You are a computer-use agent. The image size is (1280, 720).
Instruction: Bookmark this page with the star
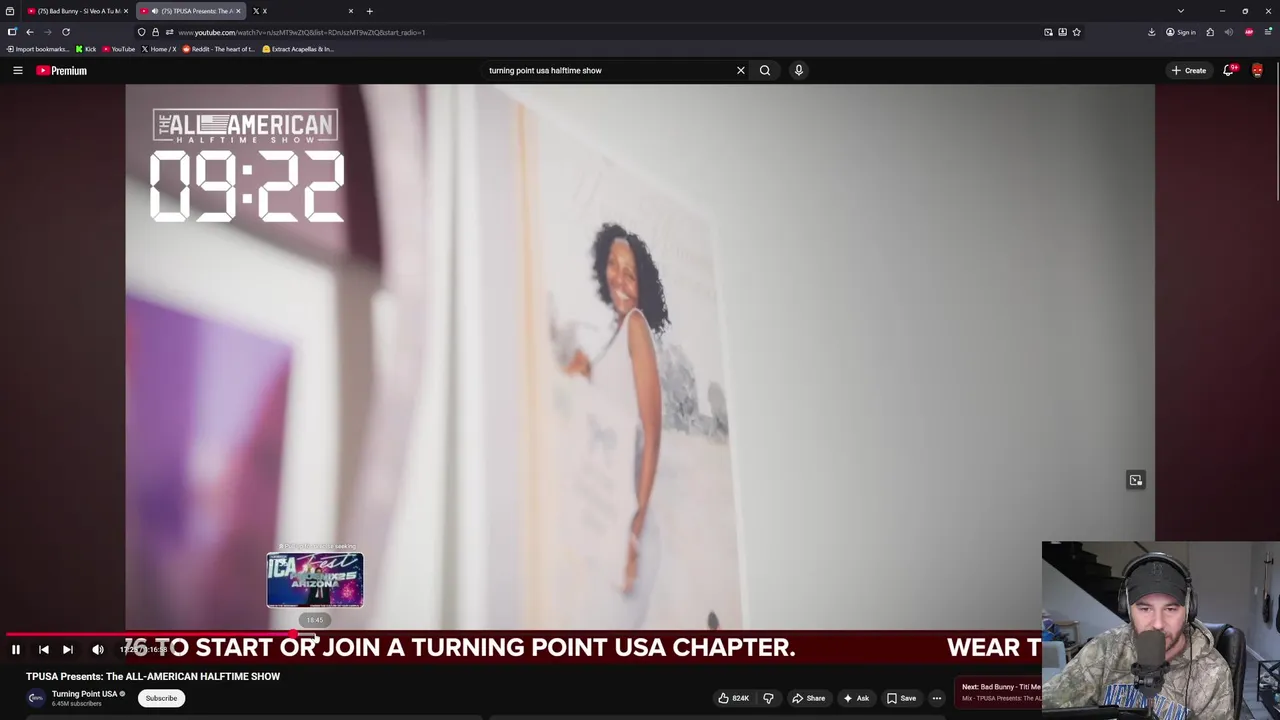(1077, 32)
